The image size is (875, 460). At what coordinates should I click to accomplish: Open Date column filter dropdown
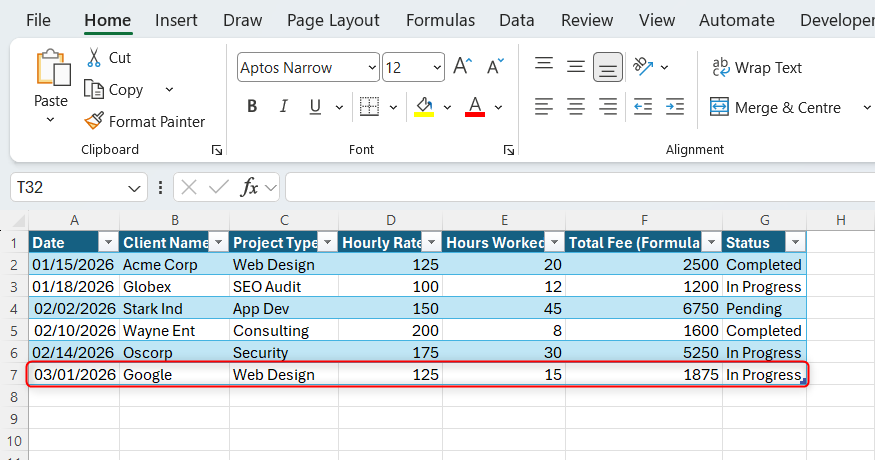pyautogui.click(x=108, y=242)
